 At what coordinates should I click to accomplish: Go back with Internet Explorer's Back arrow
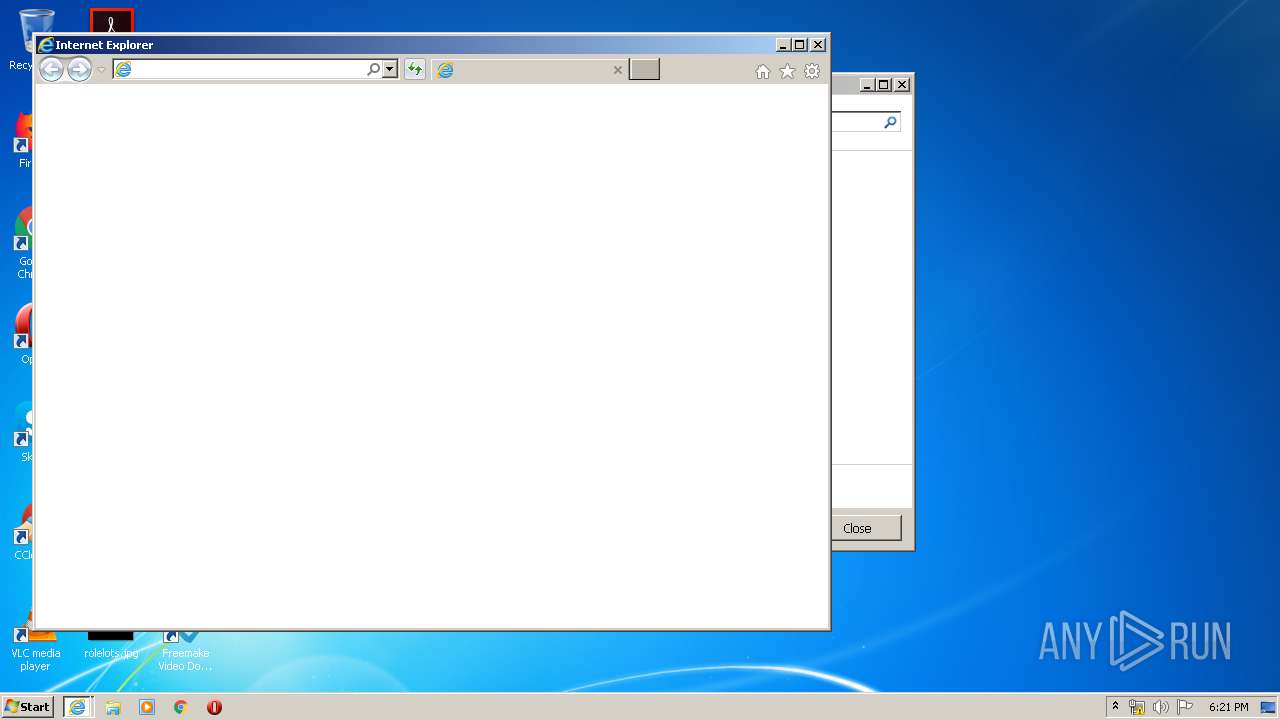coord(51,69)
